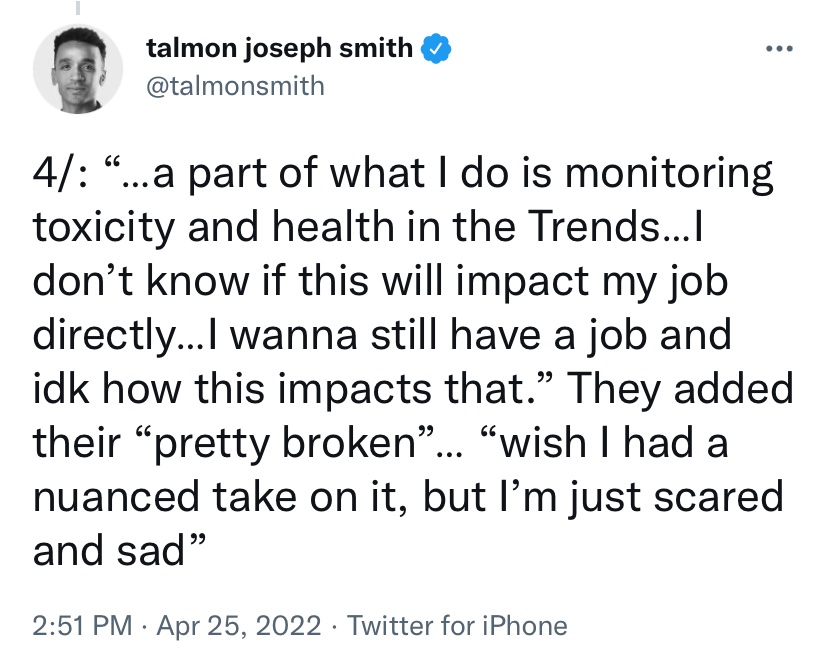828x665 pixels.
Task: Click the word monitoring in the tweet
Action: point(669,174)
